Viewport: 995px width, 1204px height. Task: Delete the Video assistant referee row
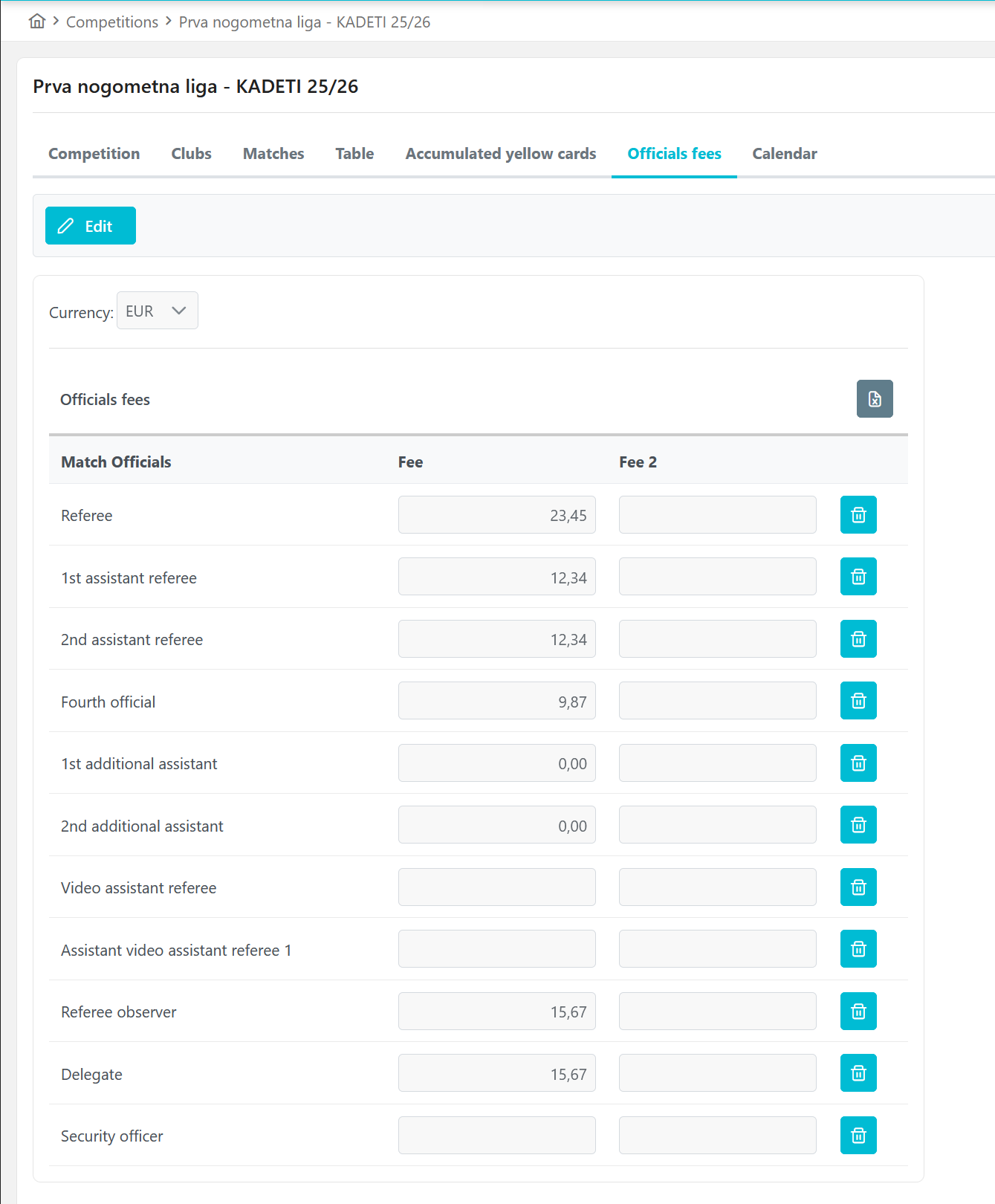click(858, 887)
